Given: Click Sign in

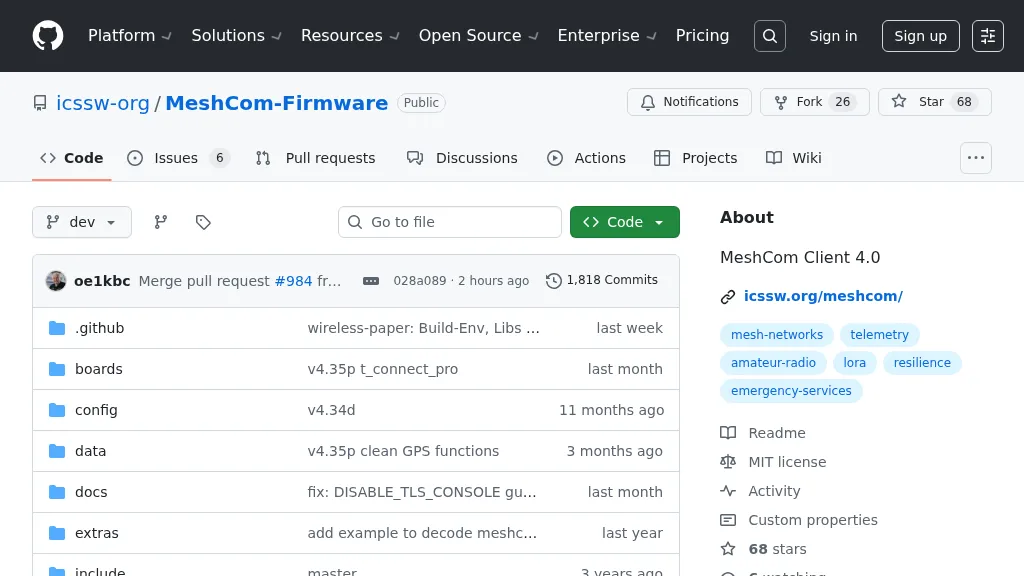Looking at the screenshot, I should [x=833, y=36].
